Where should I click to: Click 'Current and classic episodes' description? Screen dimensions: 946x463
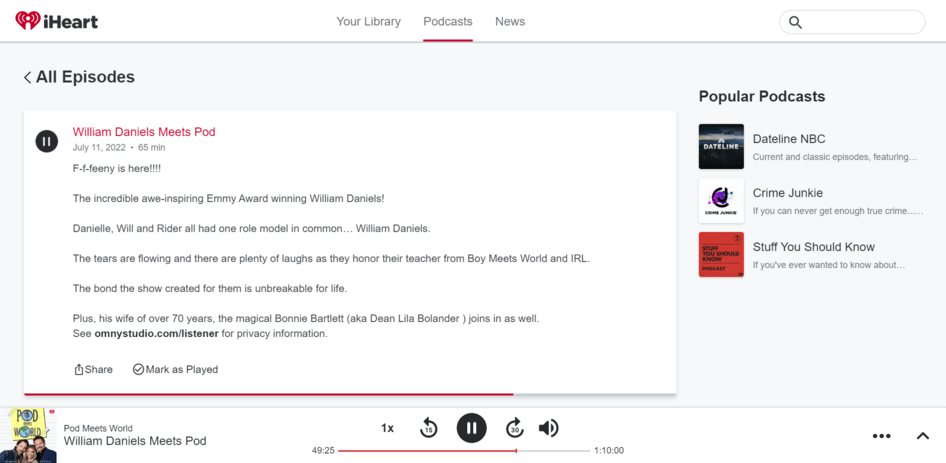pos(835,157)
